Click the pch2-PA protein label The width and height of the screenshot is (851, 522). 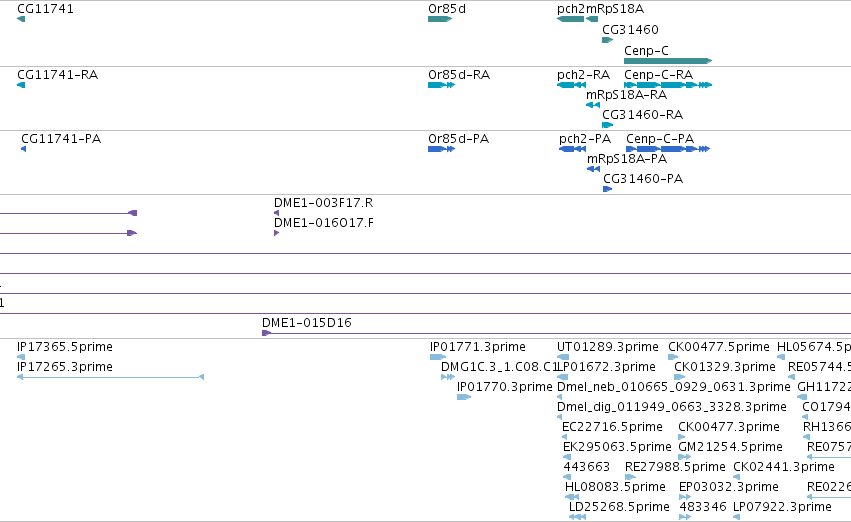tap(585, 139)
